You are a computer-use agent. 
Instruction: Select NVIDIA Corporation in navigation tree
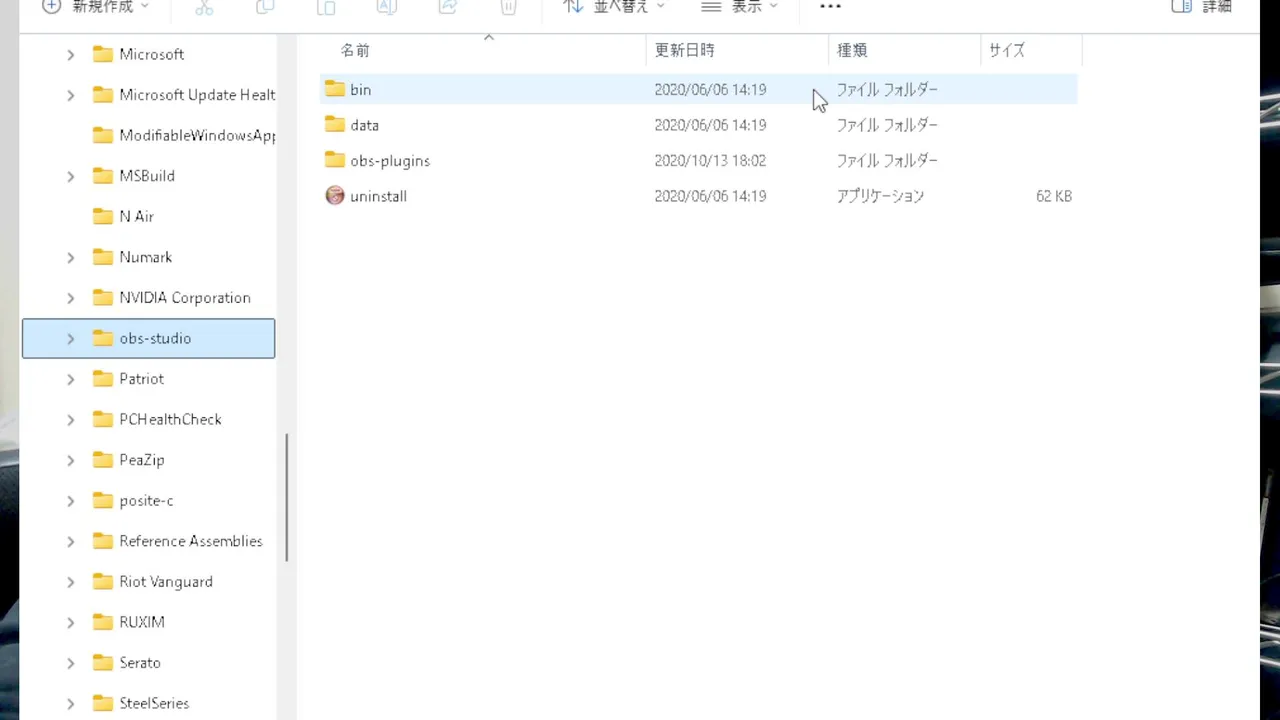(185, 298)
